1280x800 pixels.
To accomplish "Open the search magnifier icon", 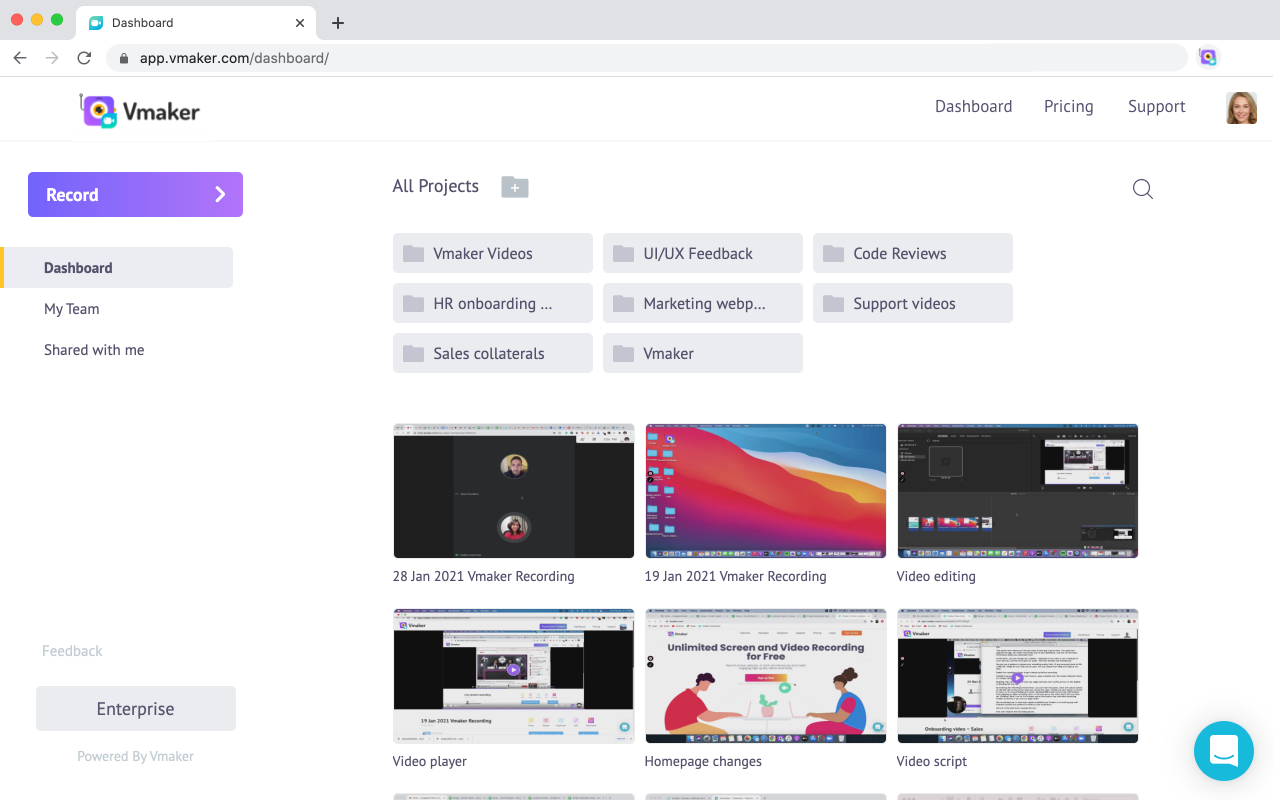I will coord(1143,189).
